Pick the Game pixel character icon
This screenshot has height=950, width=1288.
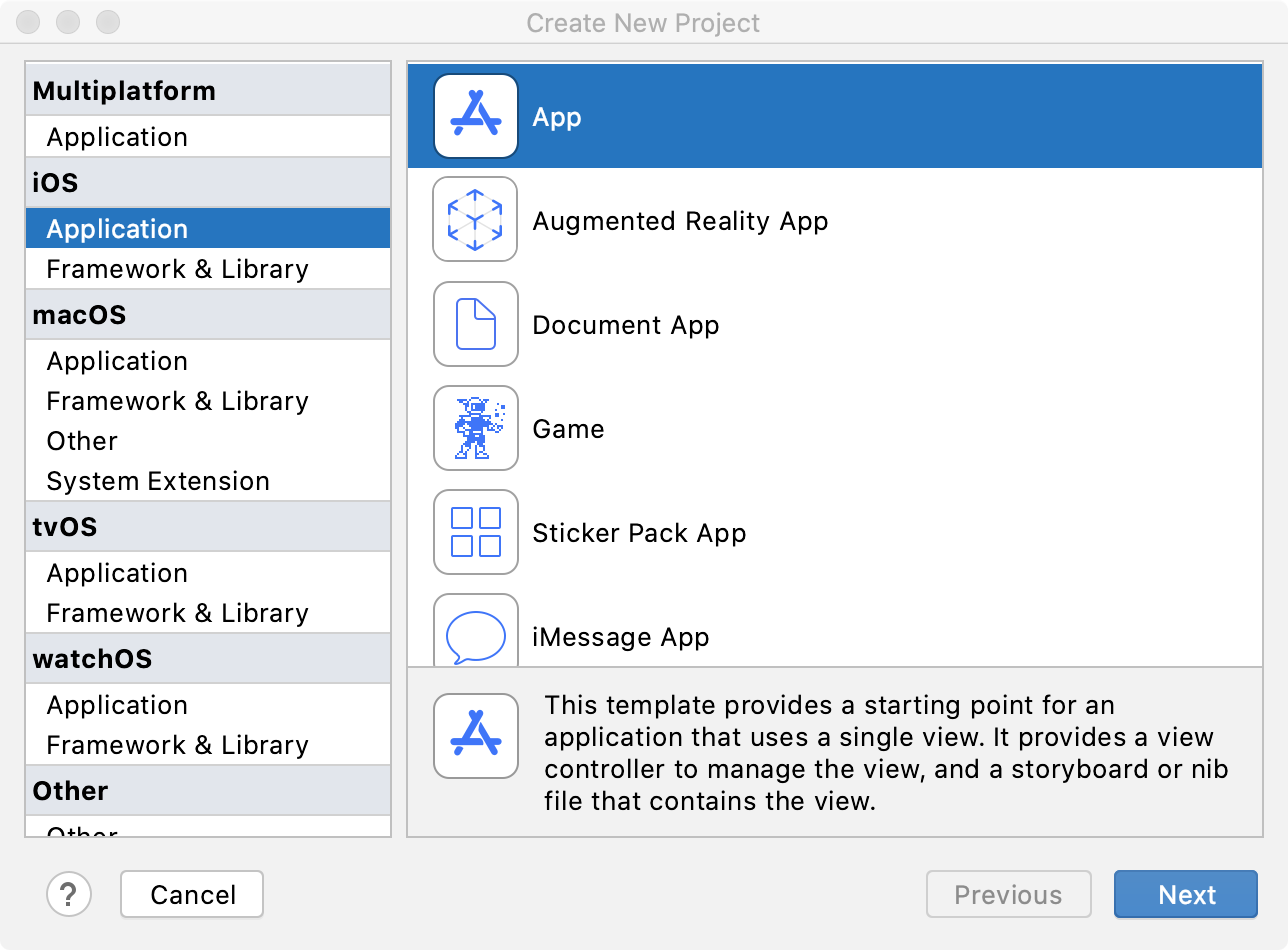point(476,428)
